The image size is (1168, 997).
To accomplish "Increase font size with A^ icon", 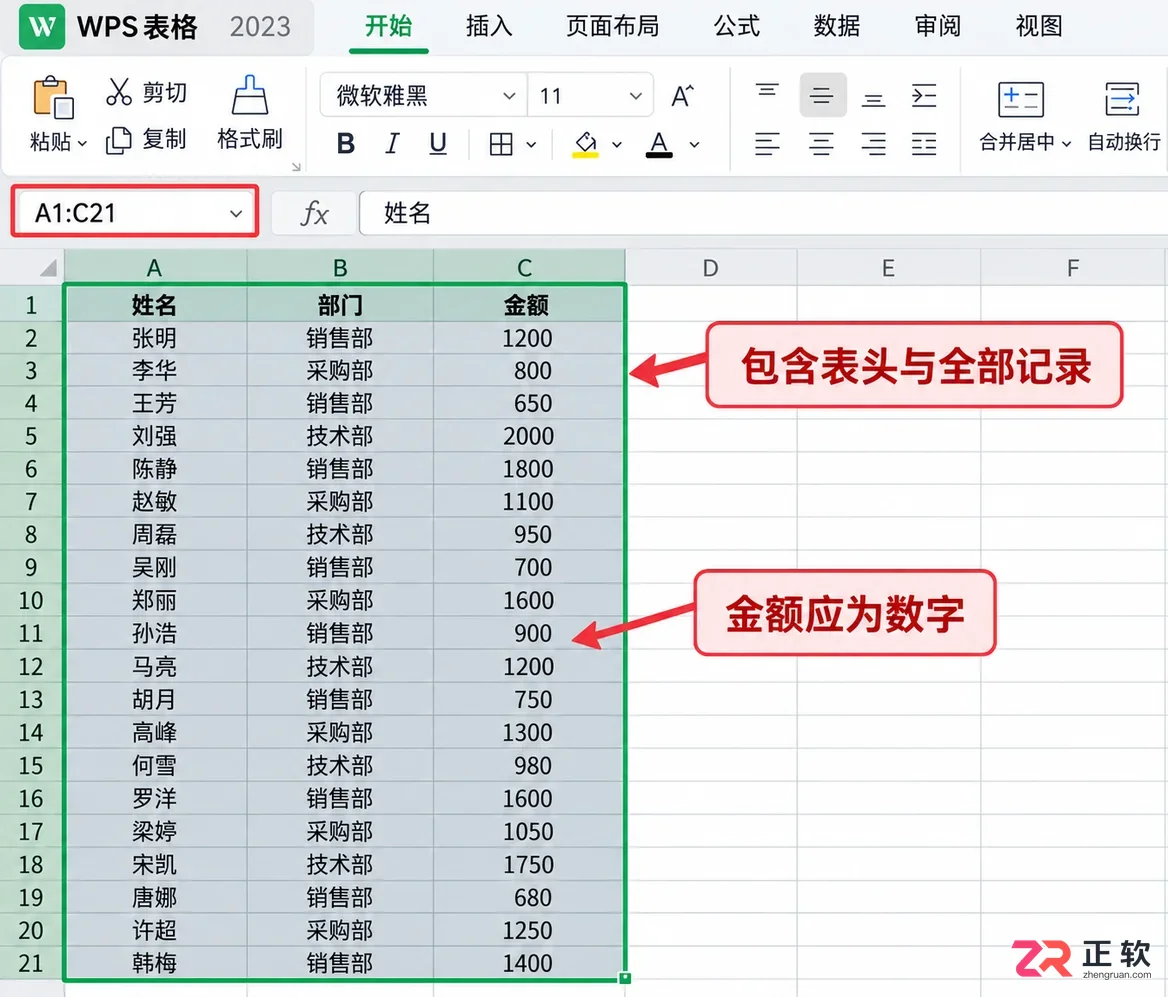I will pos(682,96).
